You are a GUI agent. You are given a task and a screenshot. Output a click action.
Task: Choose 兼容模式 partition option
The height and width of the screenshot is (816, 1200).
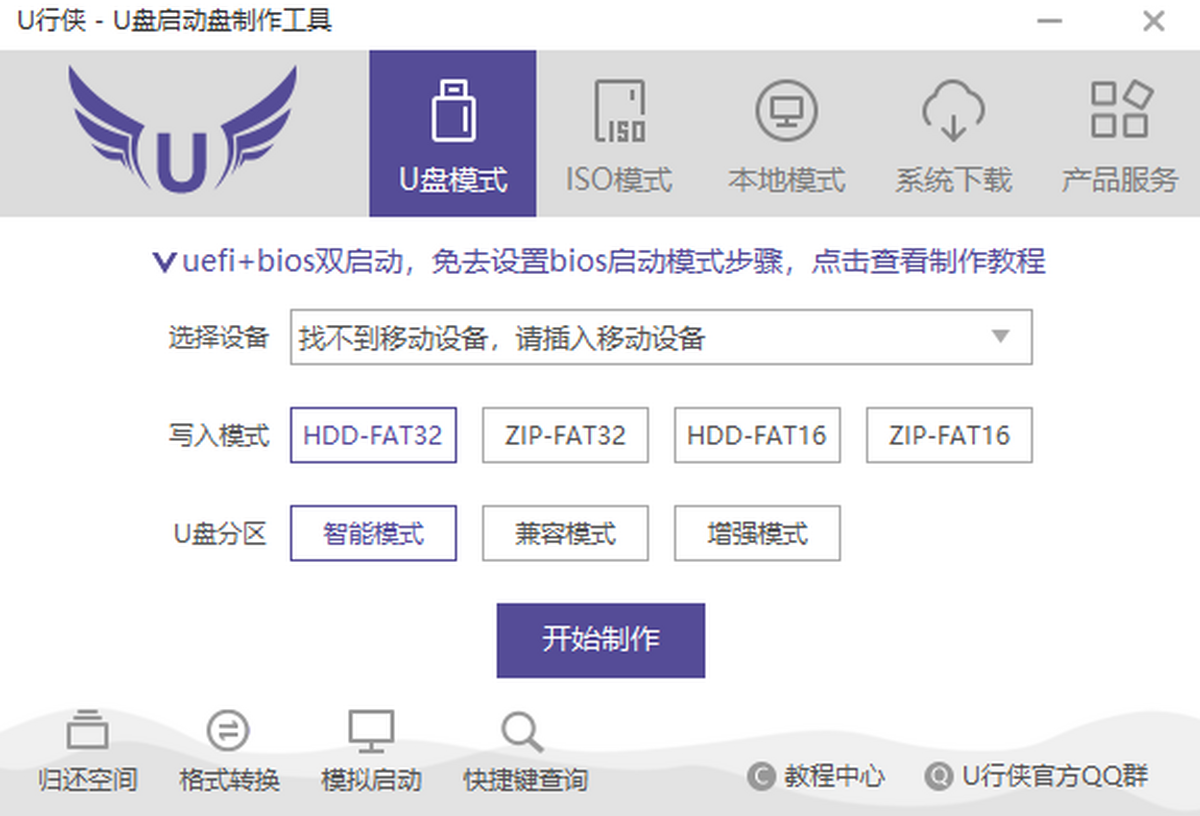click(565, 533)
